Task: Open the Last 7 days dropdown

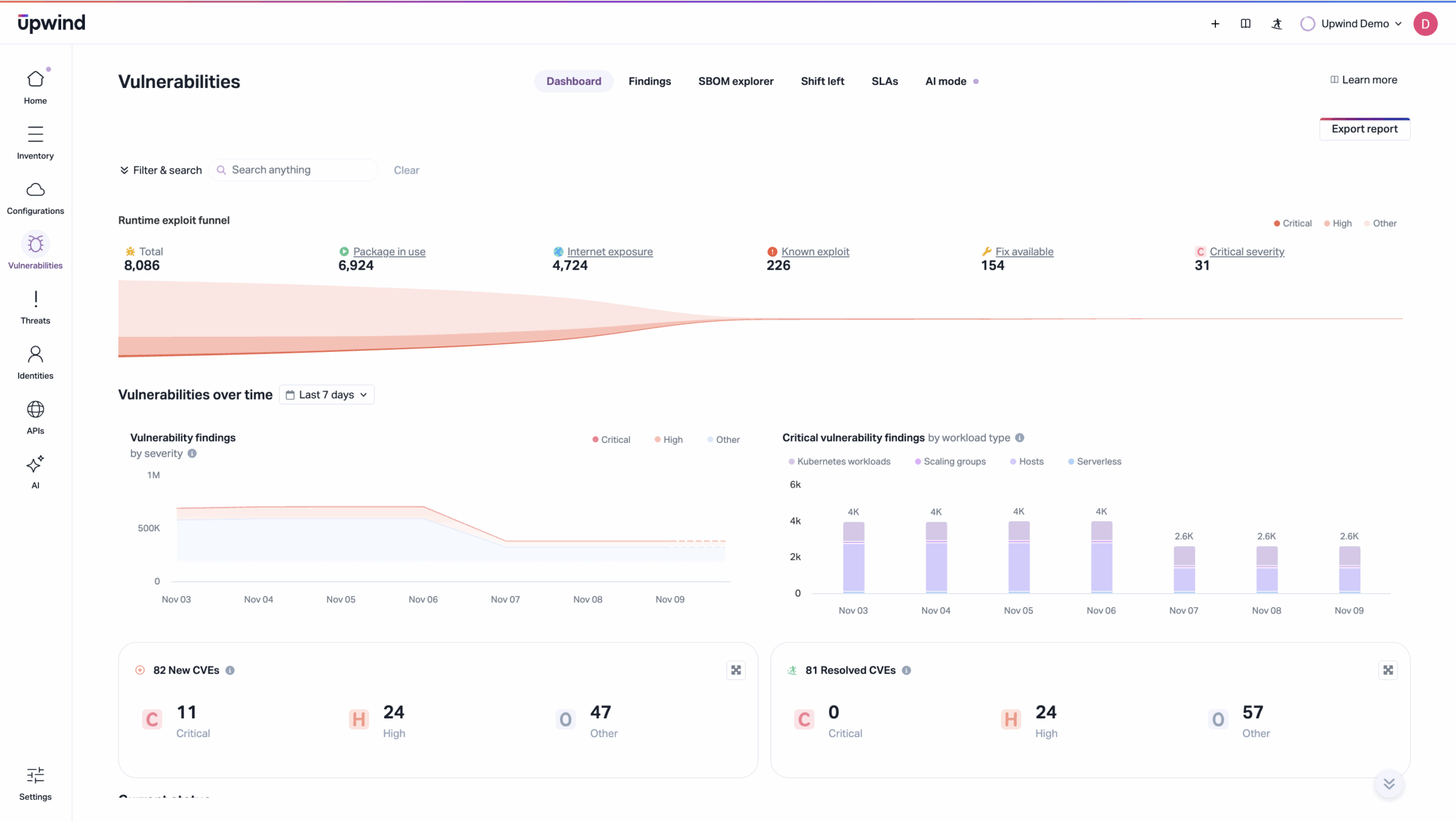Action: coord(326,395)
